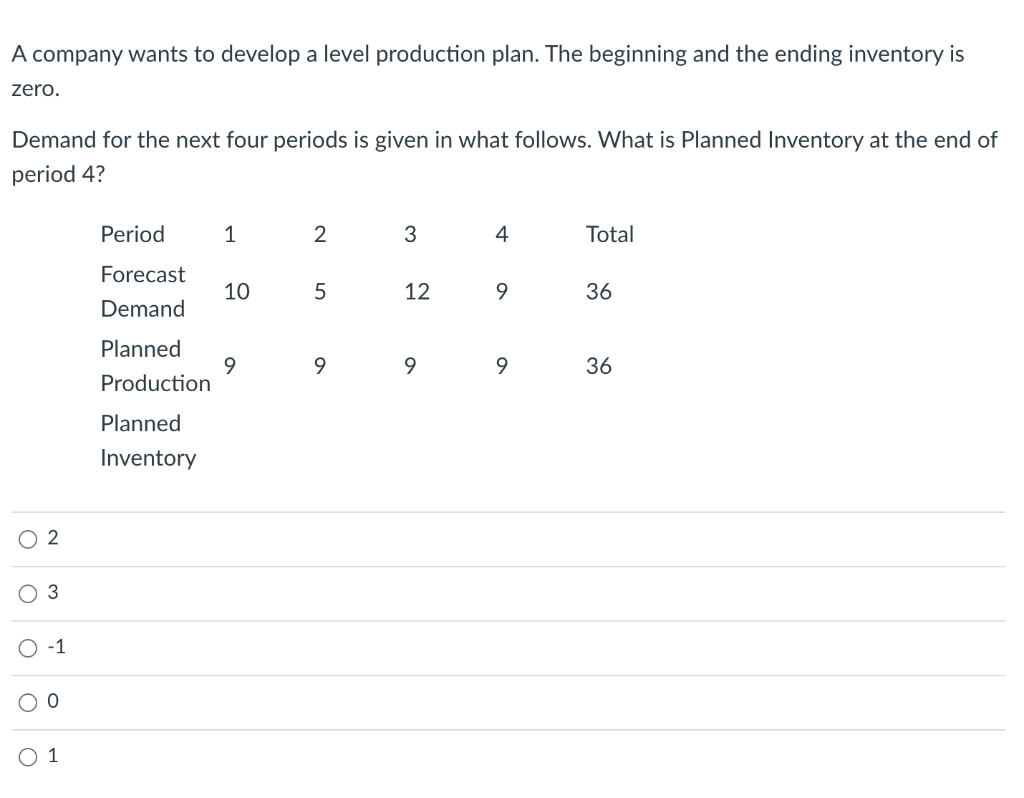Viewport: 1024px width, 798px height.
Task: Click the period number 4 column header
Action: click(x=501, y=234)
